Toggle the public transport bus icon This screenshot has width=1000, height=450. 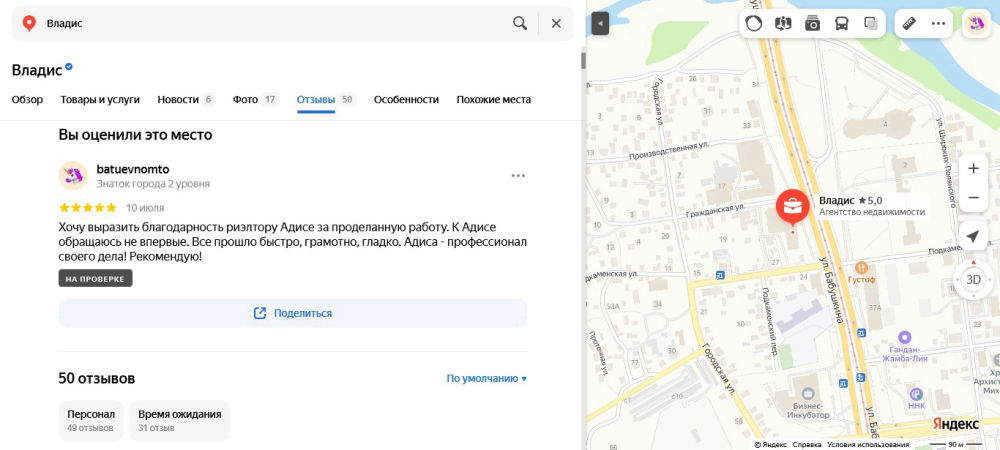tap(842, 24)
